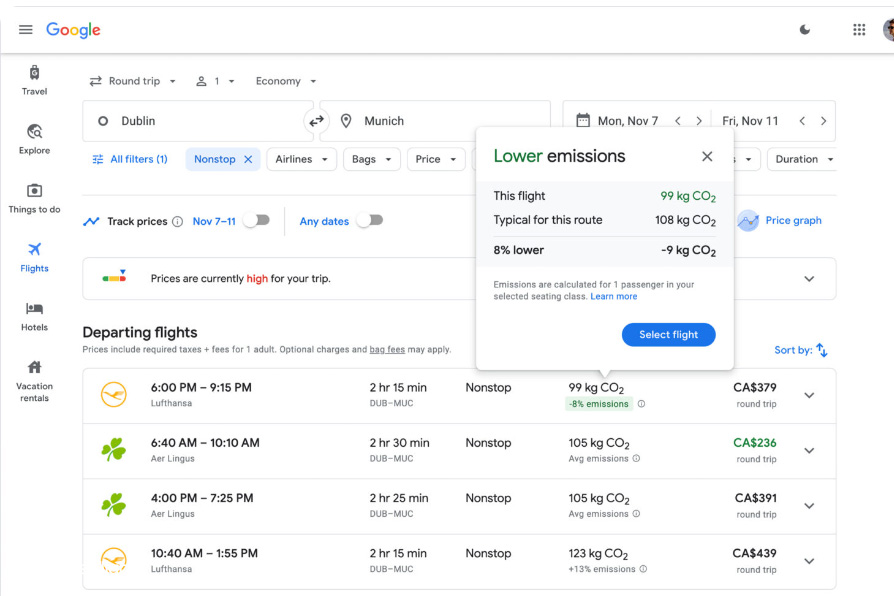Click Avg emissions info for 4:00 PM flight
Screen dimensions: 894x596
pyautogui.click(x=636, y=514)
